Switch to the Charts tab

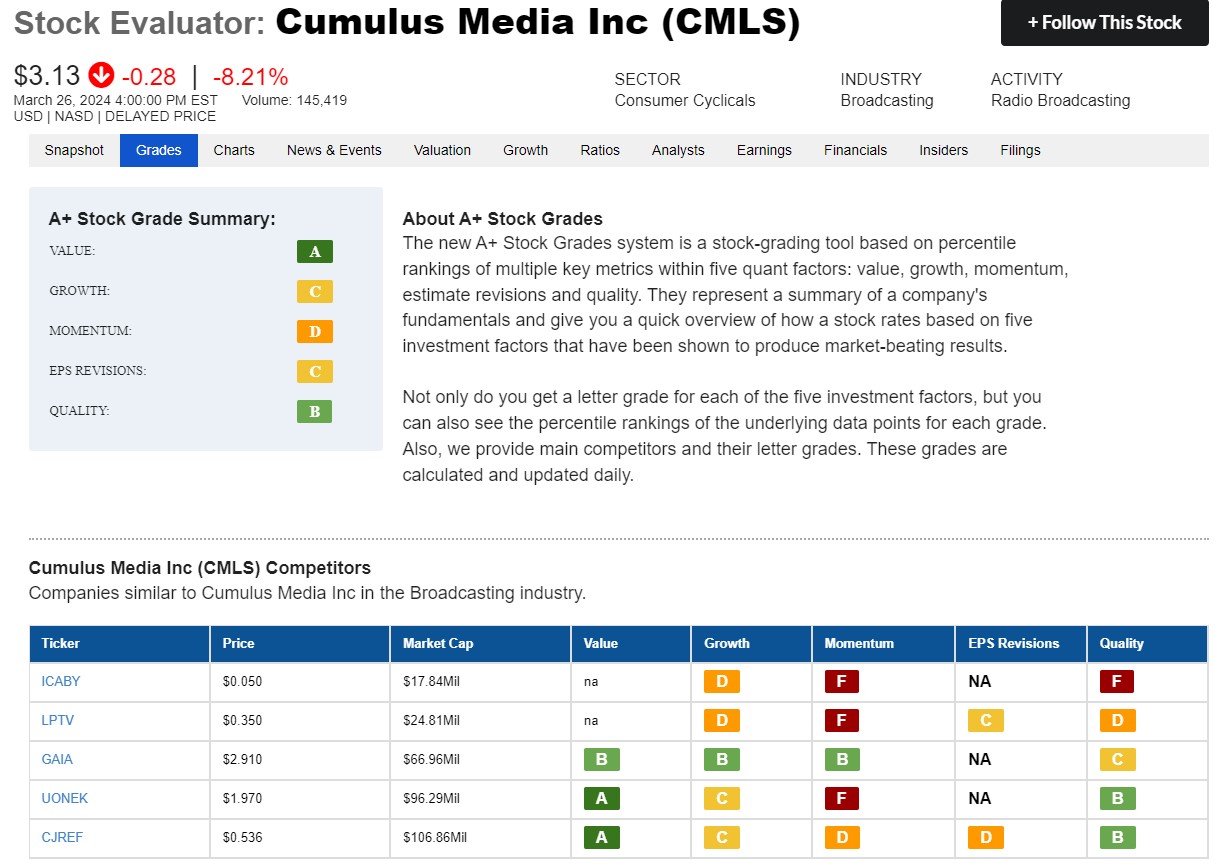tap(234, 150)
